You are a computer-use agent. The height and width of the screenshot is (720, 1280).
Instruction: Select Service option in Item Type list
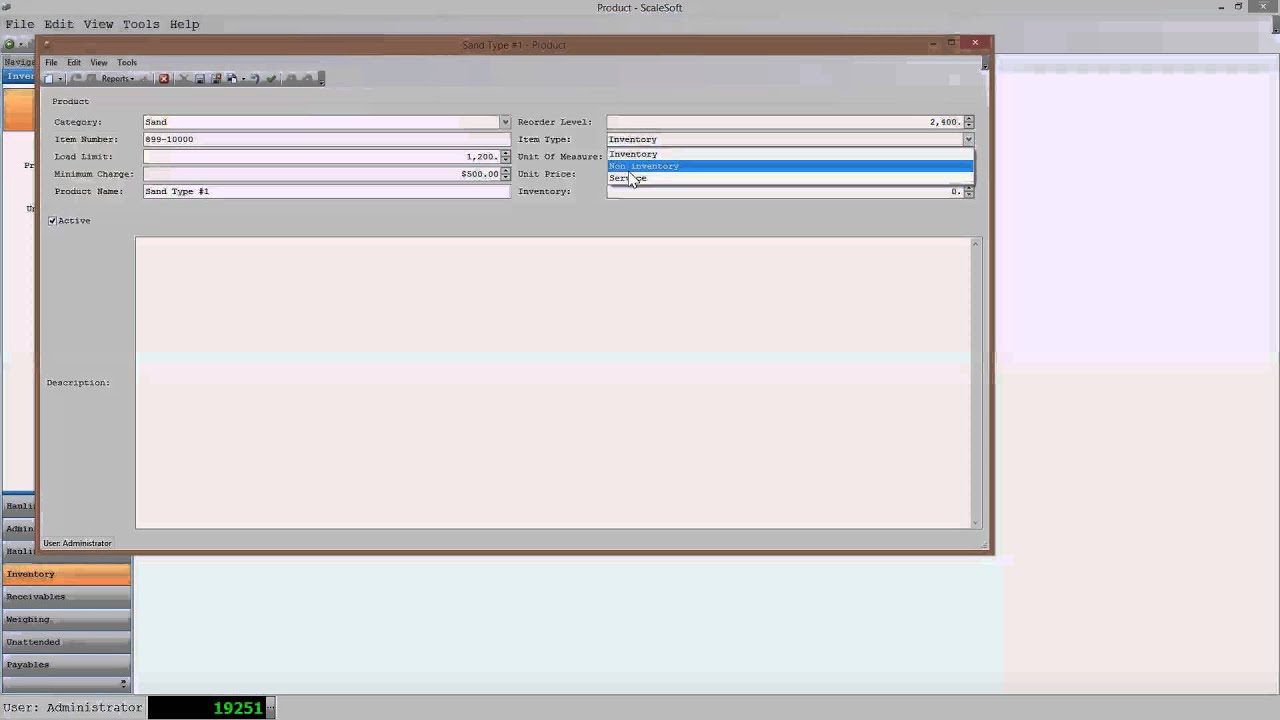[x=790, y=178]
